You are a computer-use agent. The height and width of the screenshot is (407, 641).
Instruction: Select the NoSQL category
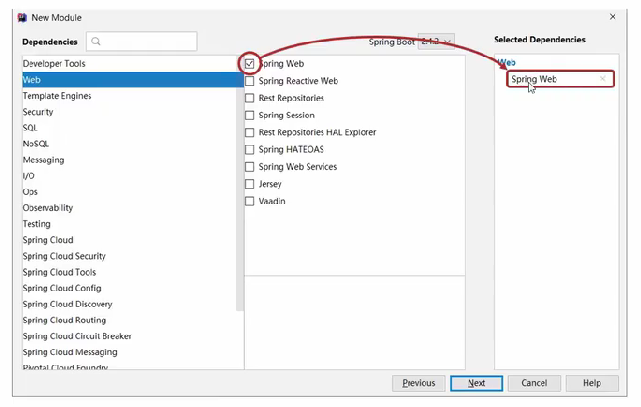(x=131, y=143)
